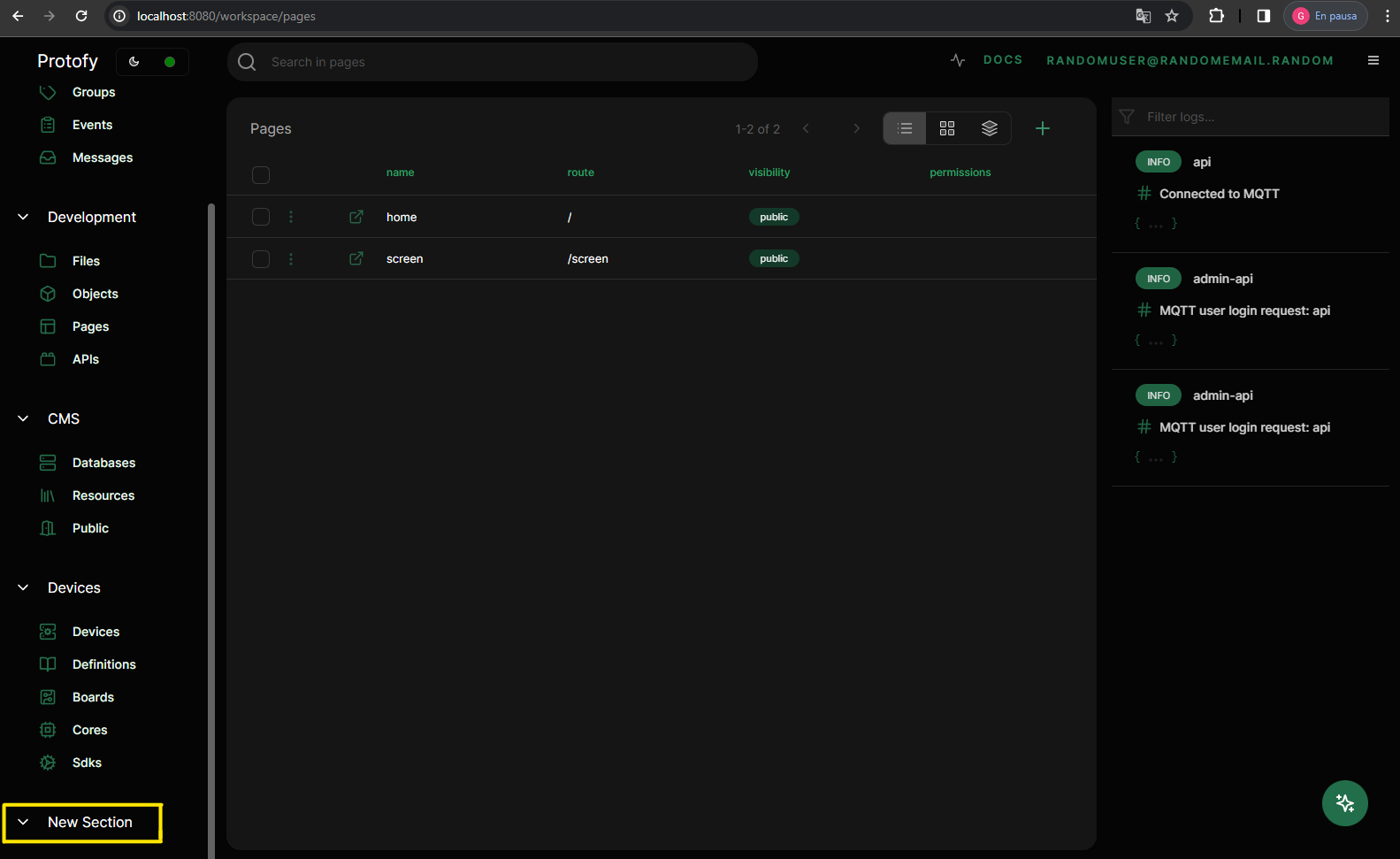Switch to list view
1400x859 pixels.
pos(905,128)
